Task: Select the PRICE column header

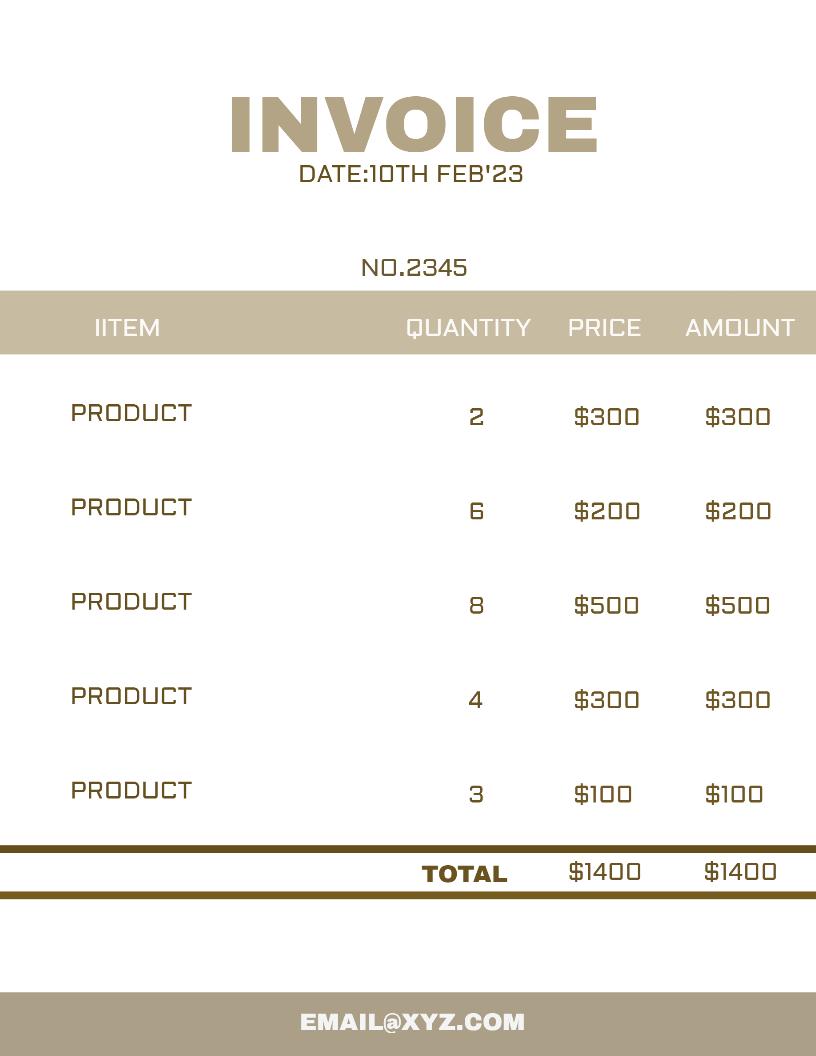Action: pyautogui.click(x=604, y=328)
